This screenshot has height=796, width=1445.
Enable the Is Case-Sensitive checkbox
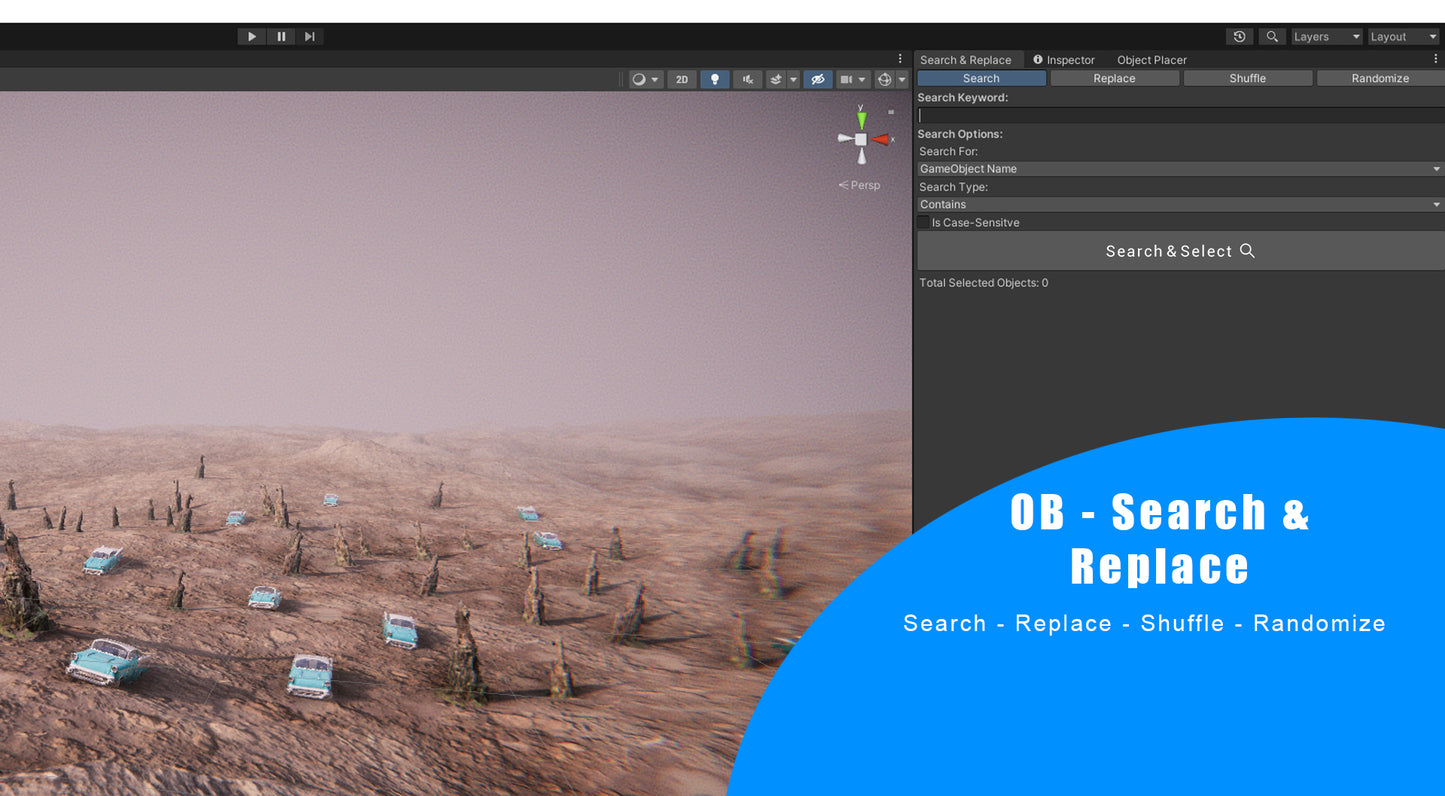[924, 222]
